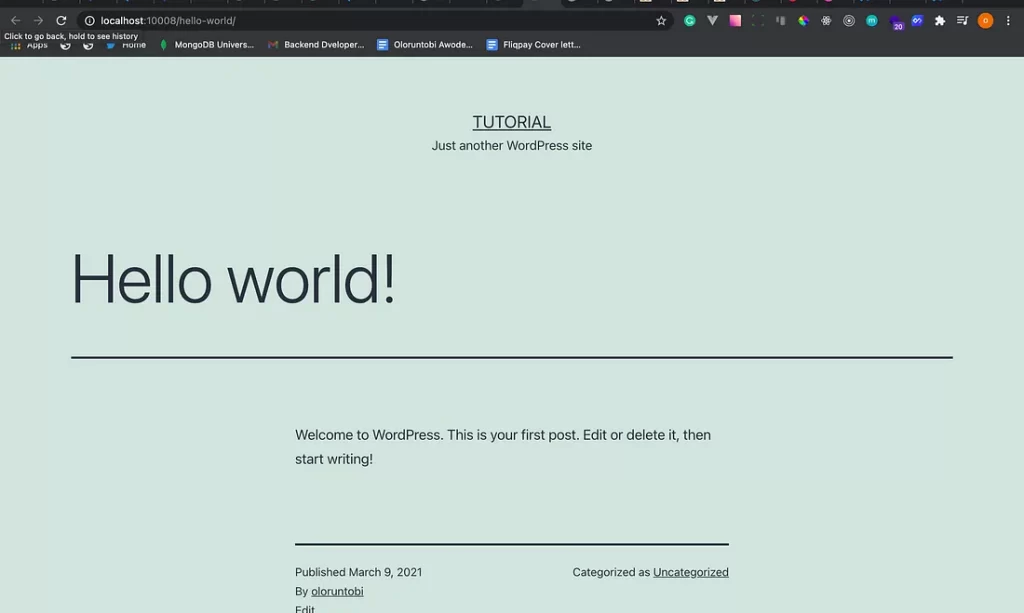1024x613 pixels.
Task: Open the React Developer Tools extension
Action: pos(826,20)
